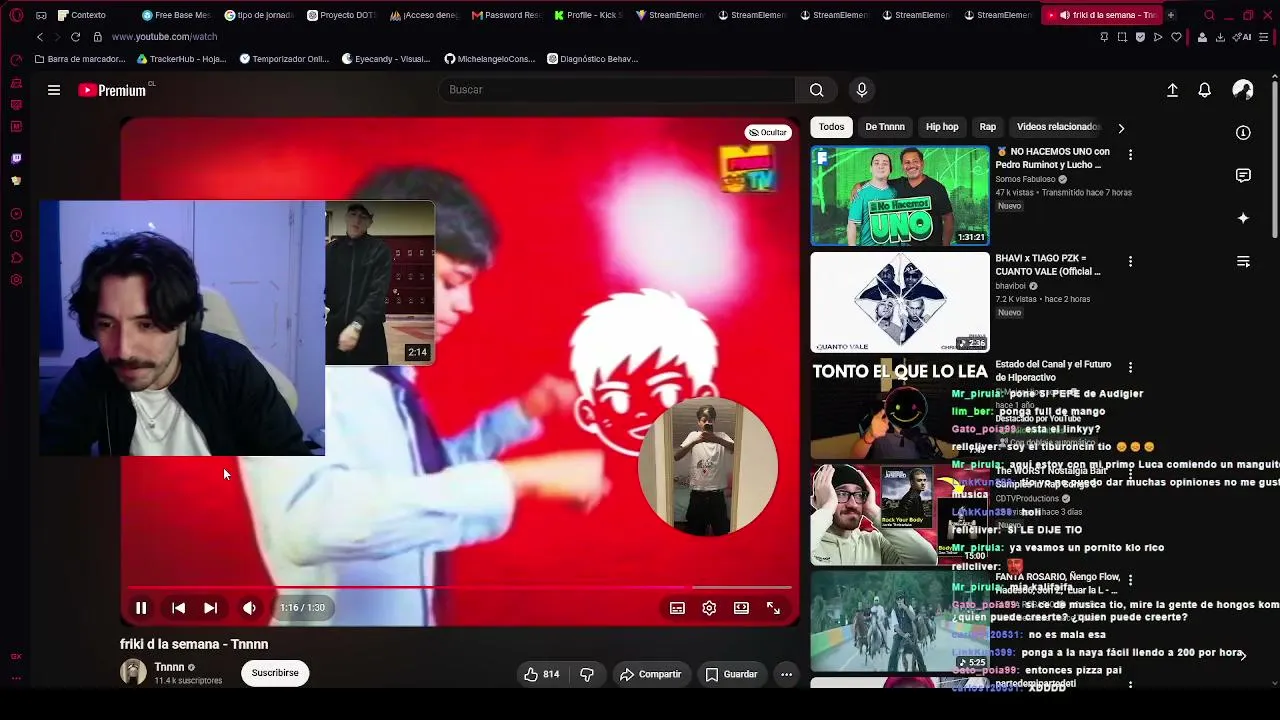Open a new browser tab
Image resolution: width=1280 pixels, height=720 pixels.
pos(1171,15)
